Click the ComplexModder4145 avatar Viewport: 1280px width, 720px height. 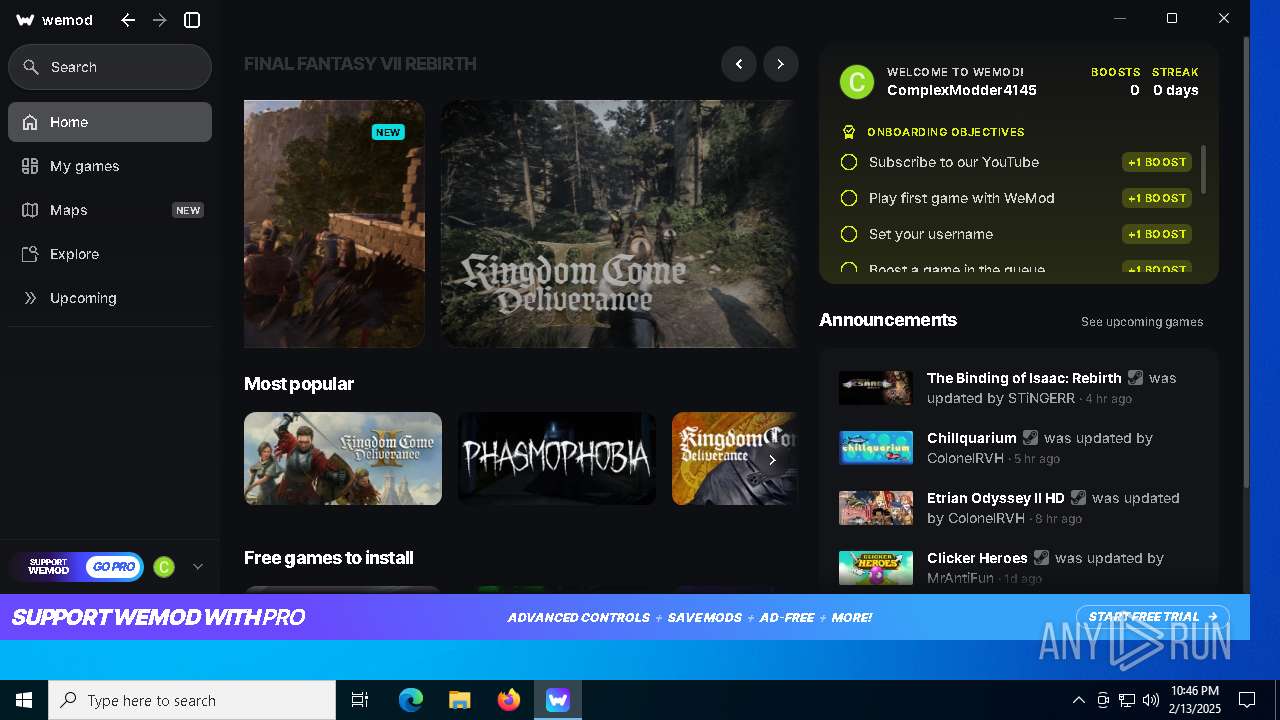tap(857, 81)
